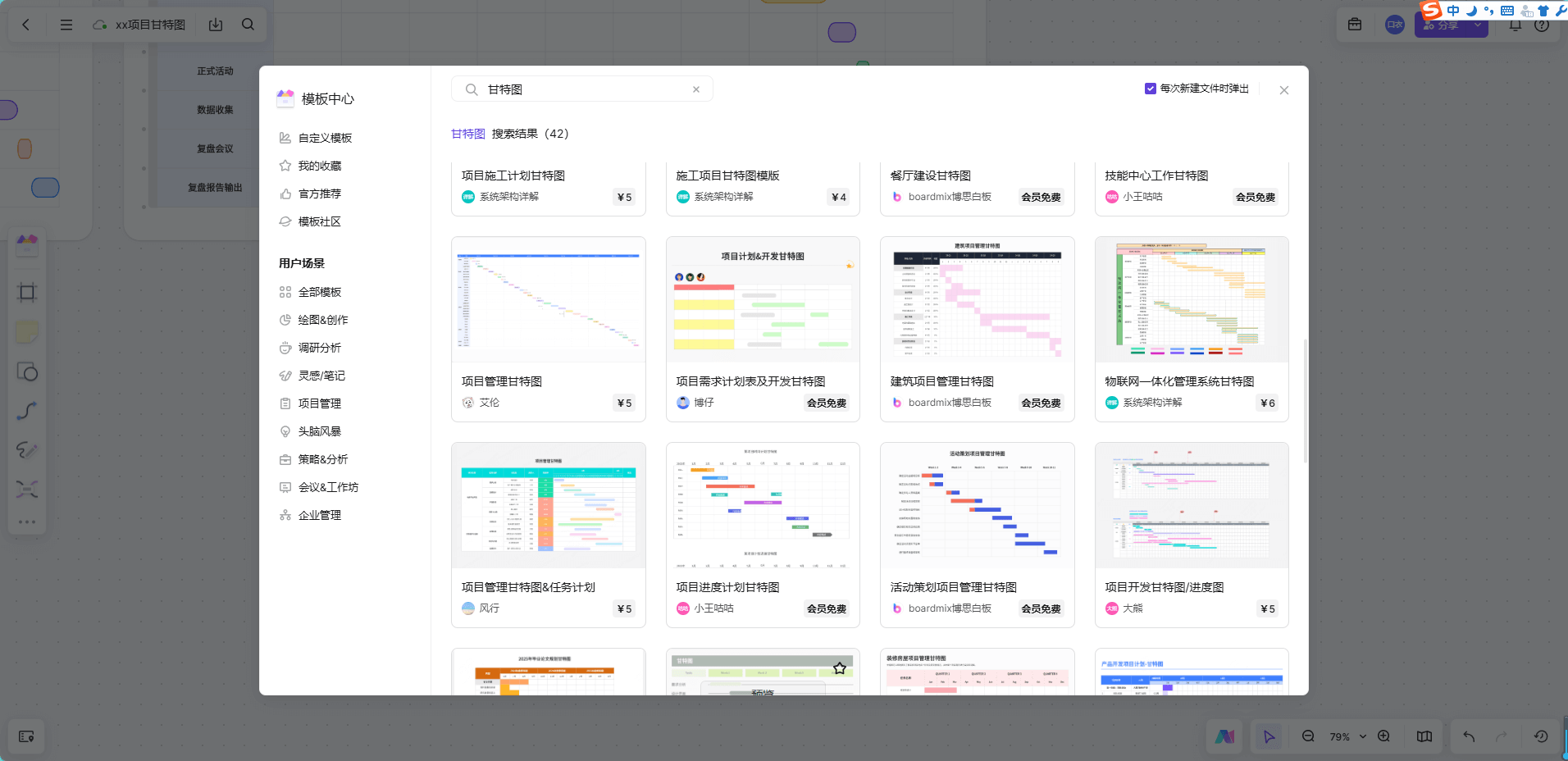Select 项目管理 in the user scenarios list
Image resolution: width=1568 pixels, height=761 pixels.
tap(319, 403)
